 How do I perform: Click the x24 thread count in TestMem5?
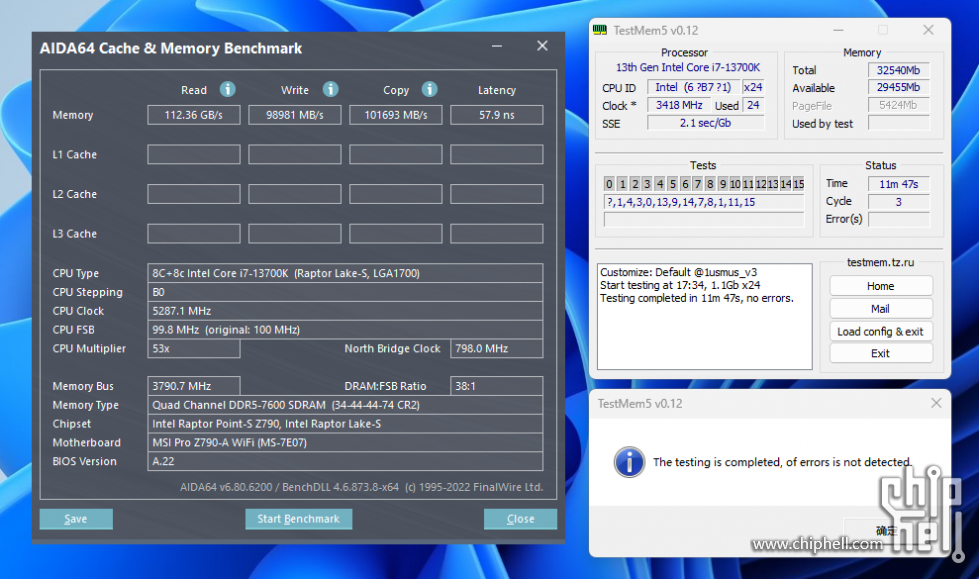753,87
